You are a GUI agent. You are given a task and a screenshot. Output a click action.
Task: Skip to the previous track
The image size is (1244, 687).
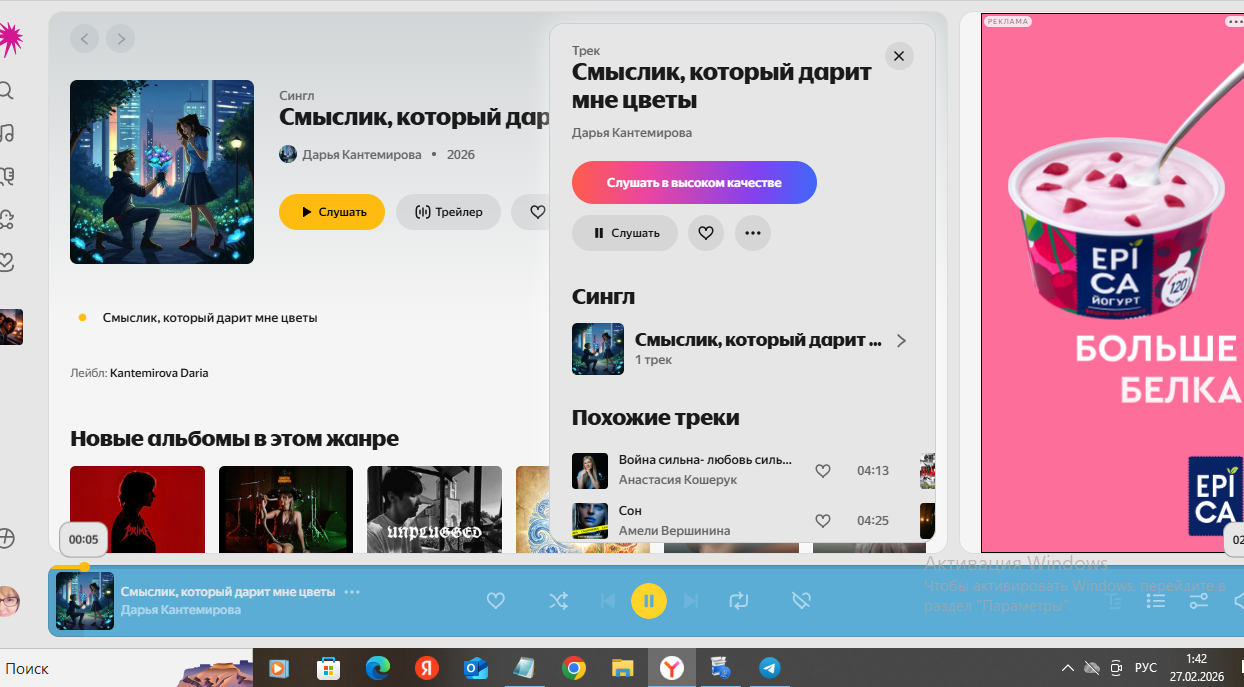pos(607,601)
